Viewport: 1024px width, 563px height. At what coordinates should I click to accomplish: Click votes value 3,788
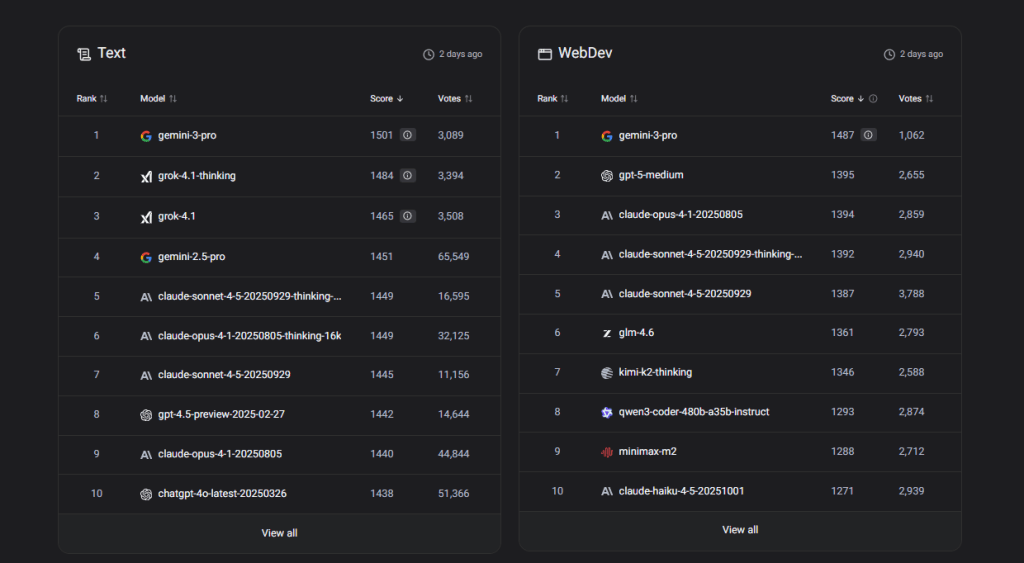[x=911, y=294]
